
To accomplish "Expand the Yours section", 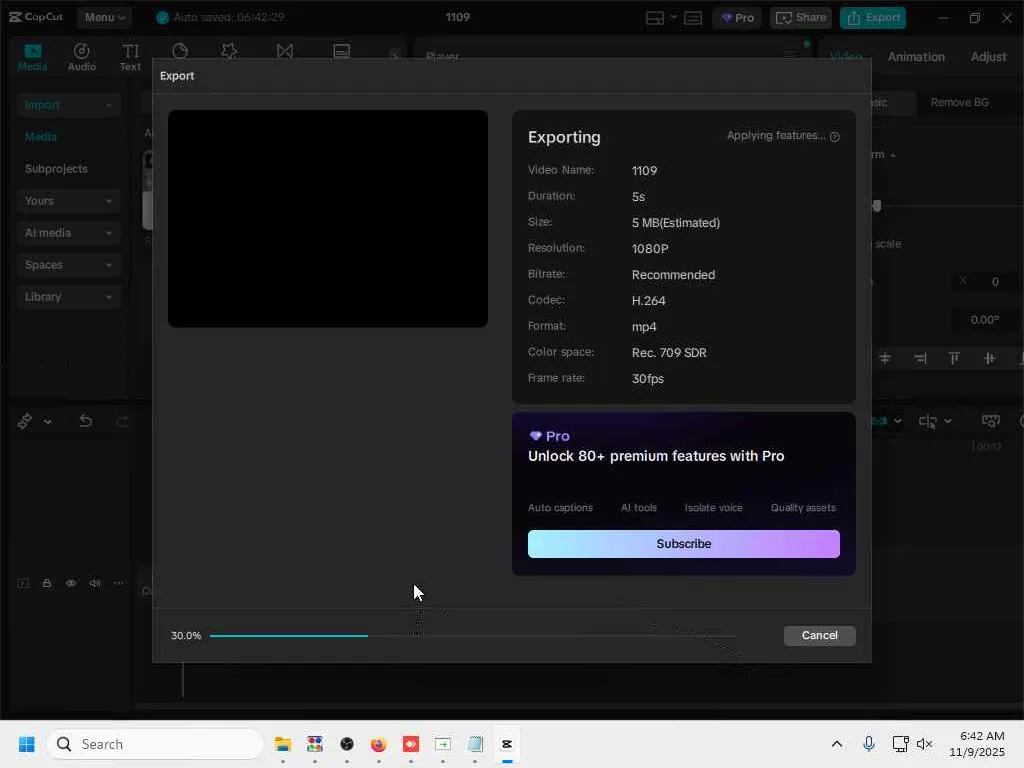I will pyautogui.click(x=69, y=200).
